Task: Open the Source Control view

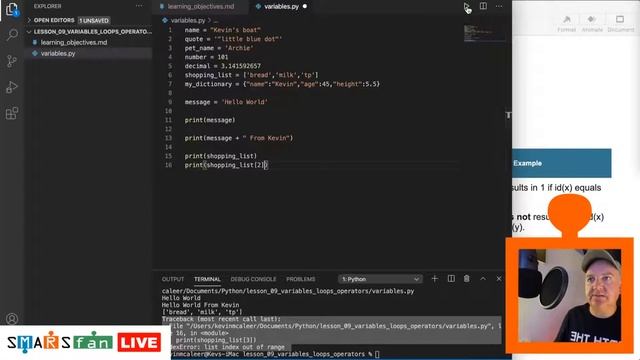Action: [x=12, y=61]
